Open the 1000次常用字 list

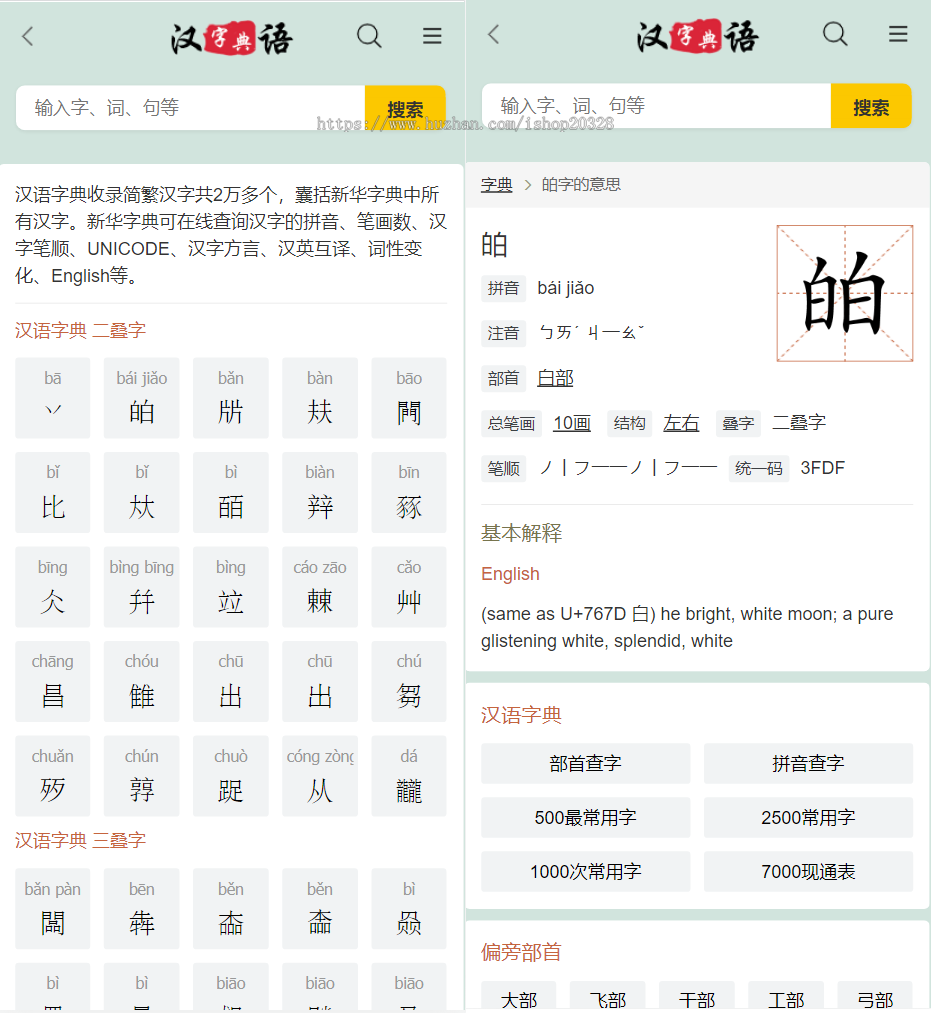(x=585, y=872)
